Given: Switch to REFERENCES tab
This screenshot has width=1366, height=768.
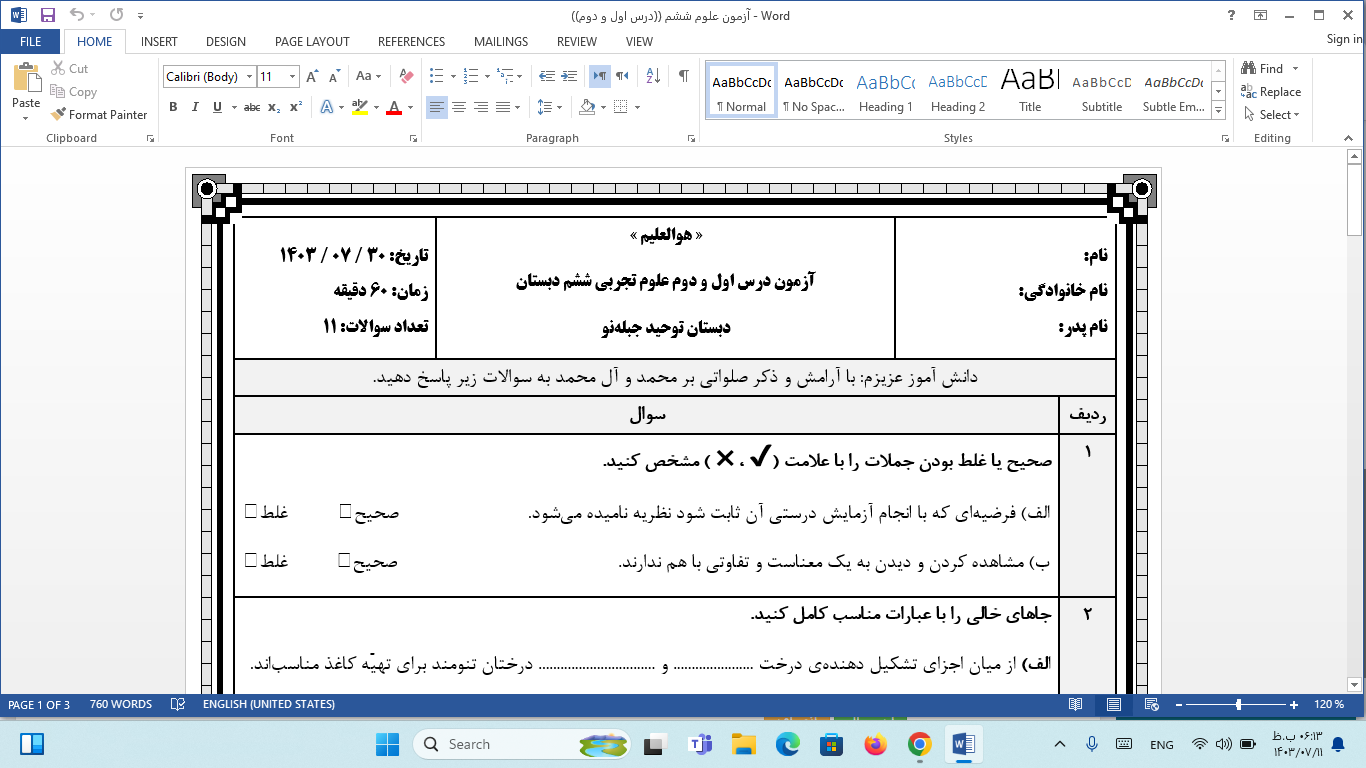Looking at the screenshot, I should point(411,42).
